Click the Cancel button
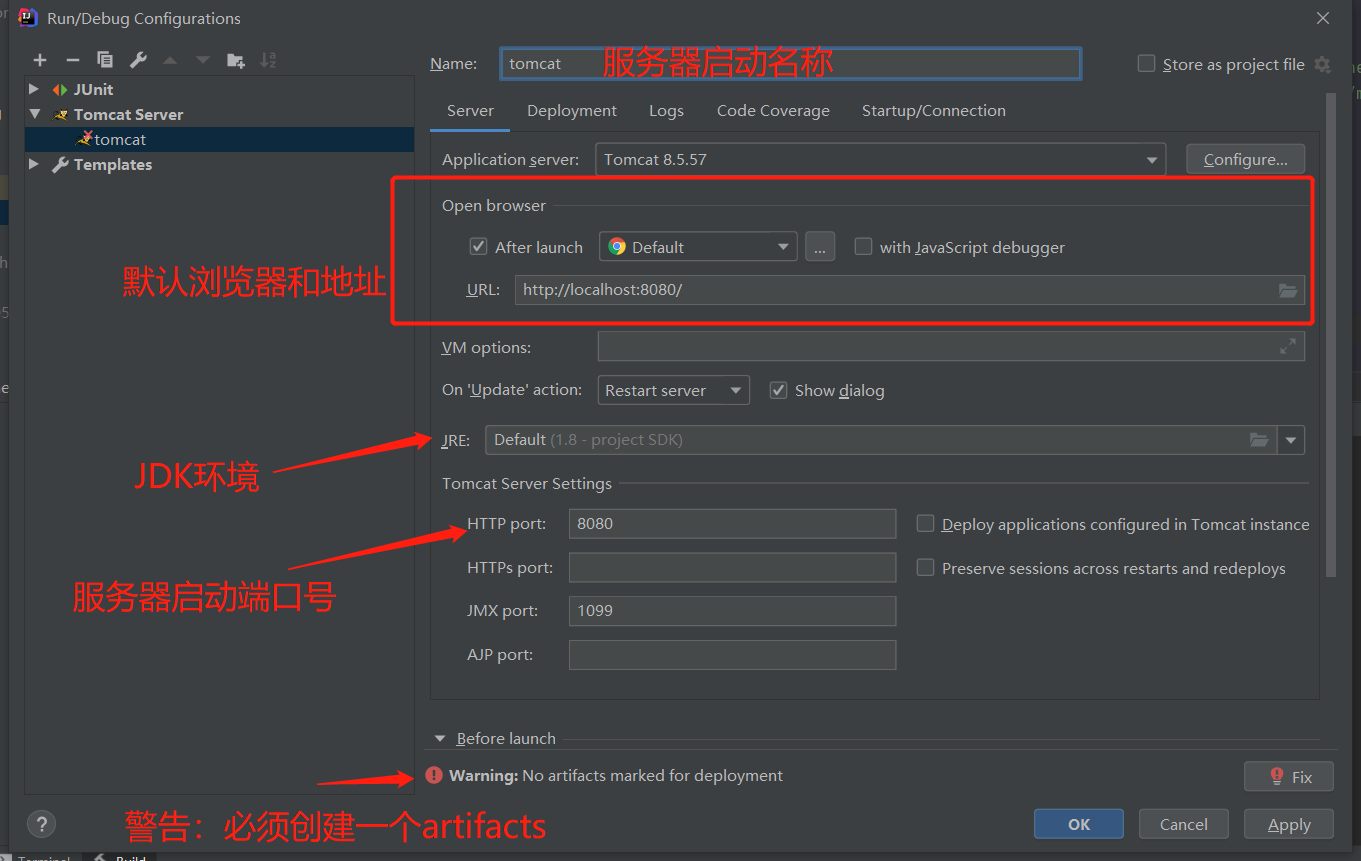Screen dimensions: 1361x861 coord(1184,825)
